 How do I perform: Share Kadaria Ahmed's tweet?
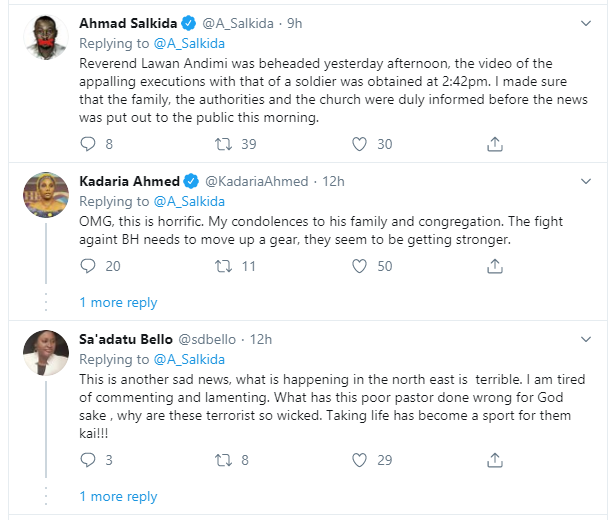494,266
